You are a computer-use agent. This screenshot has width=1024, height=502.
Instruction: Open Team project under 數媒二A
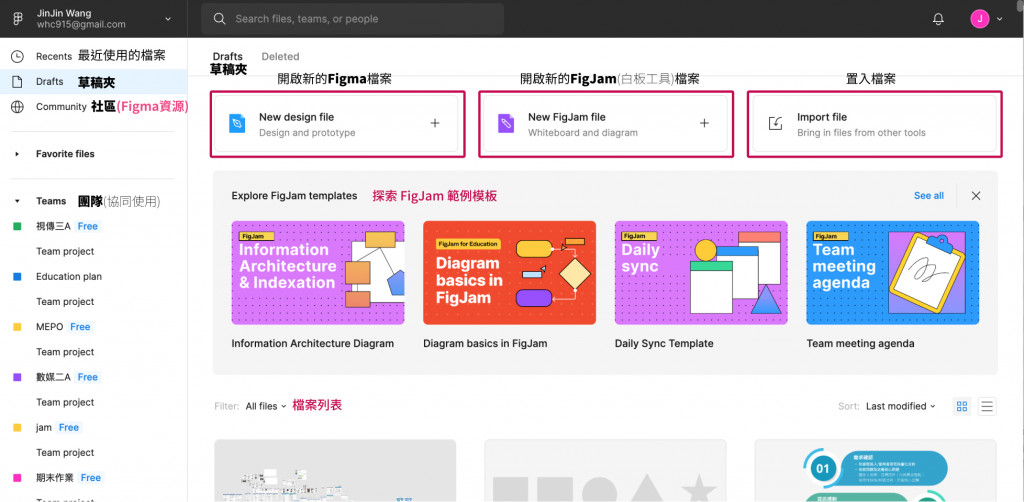coord(65,402)
